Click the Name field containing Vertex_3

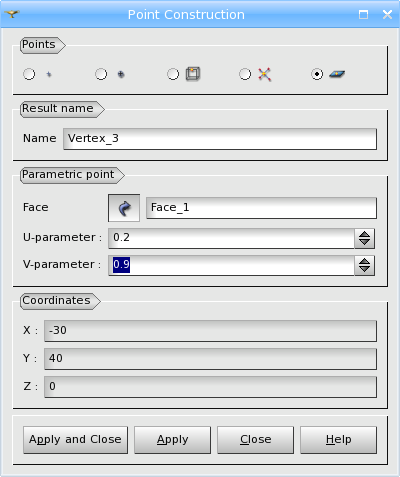coord(220,139)
